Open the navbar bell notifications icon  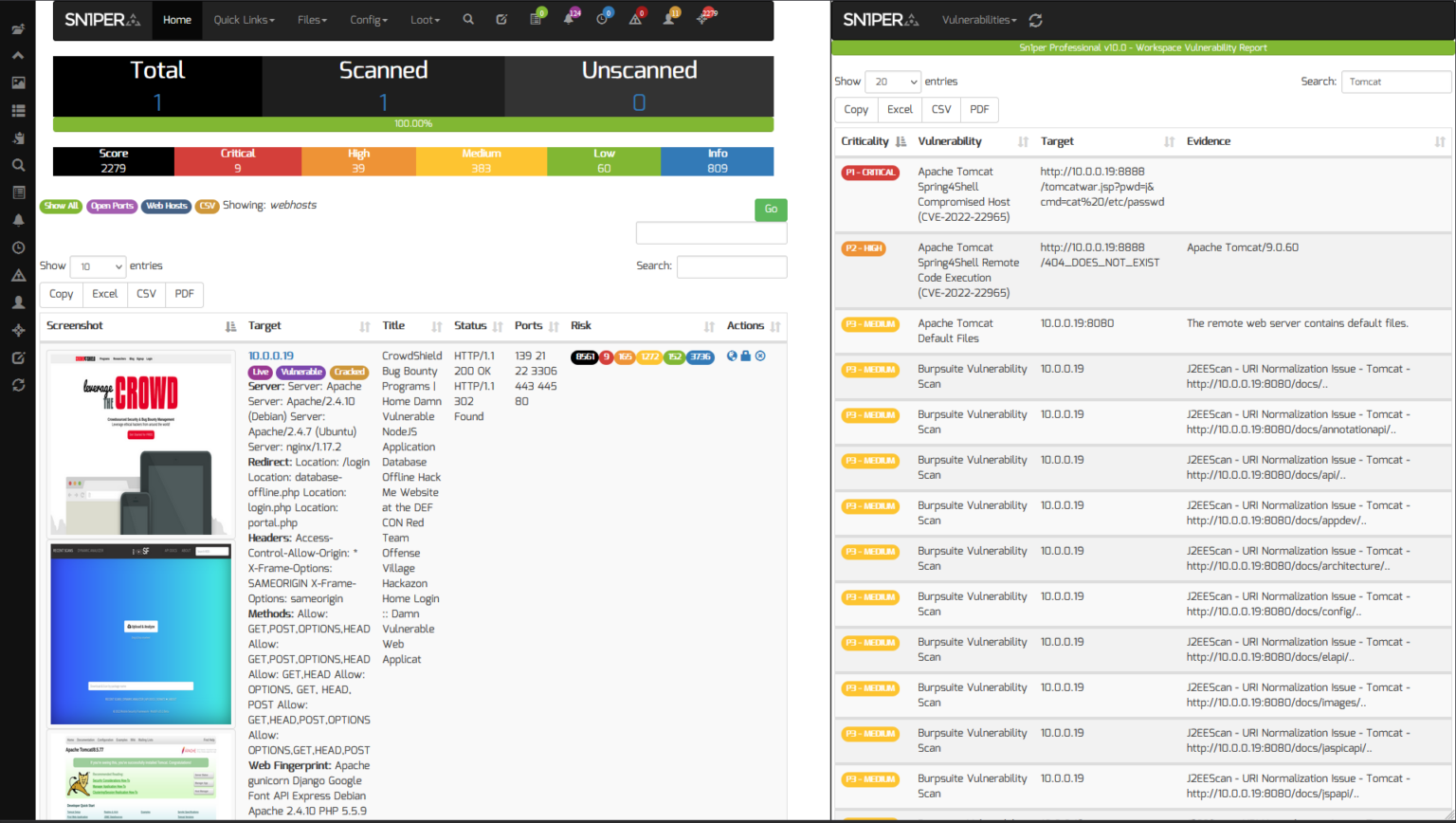569,20
